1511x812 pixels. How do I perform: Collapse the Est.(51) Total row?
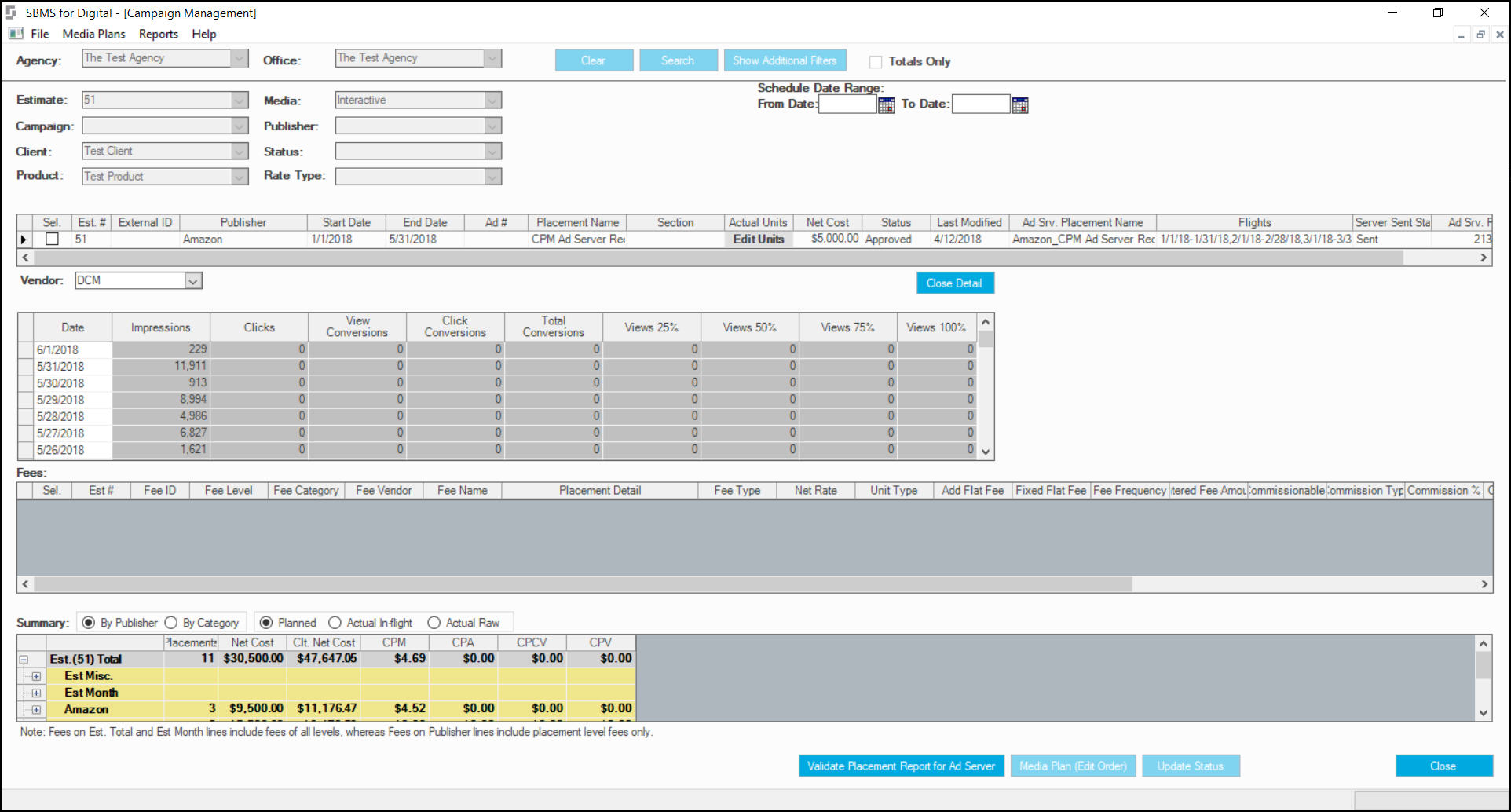coord(24,660)
